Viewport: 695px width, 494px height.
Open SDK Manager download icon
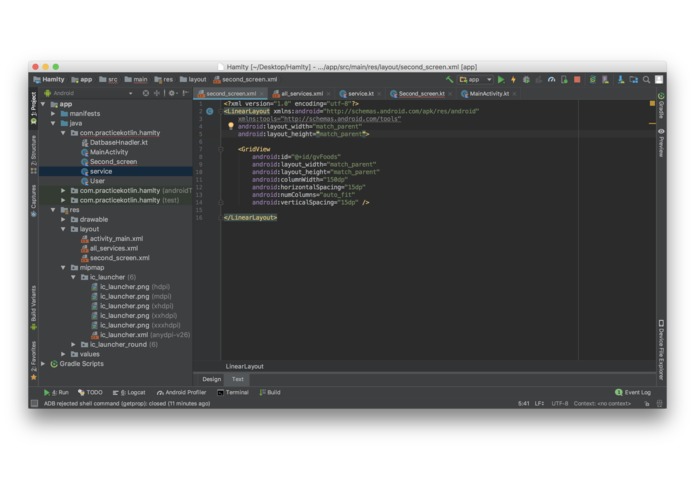click(621, 79)
